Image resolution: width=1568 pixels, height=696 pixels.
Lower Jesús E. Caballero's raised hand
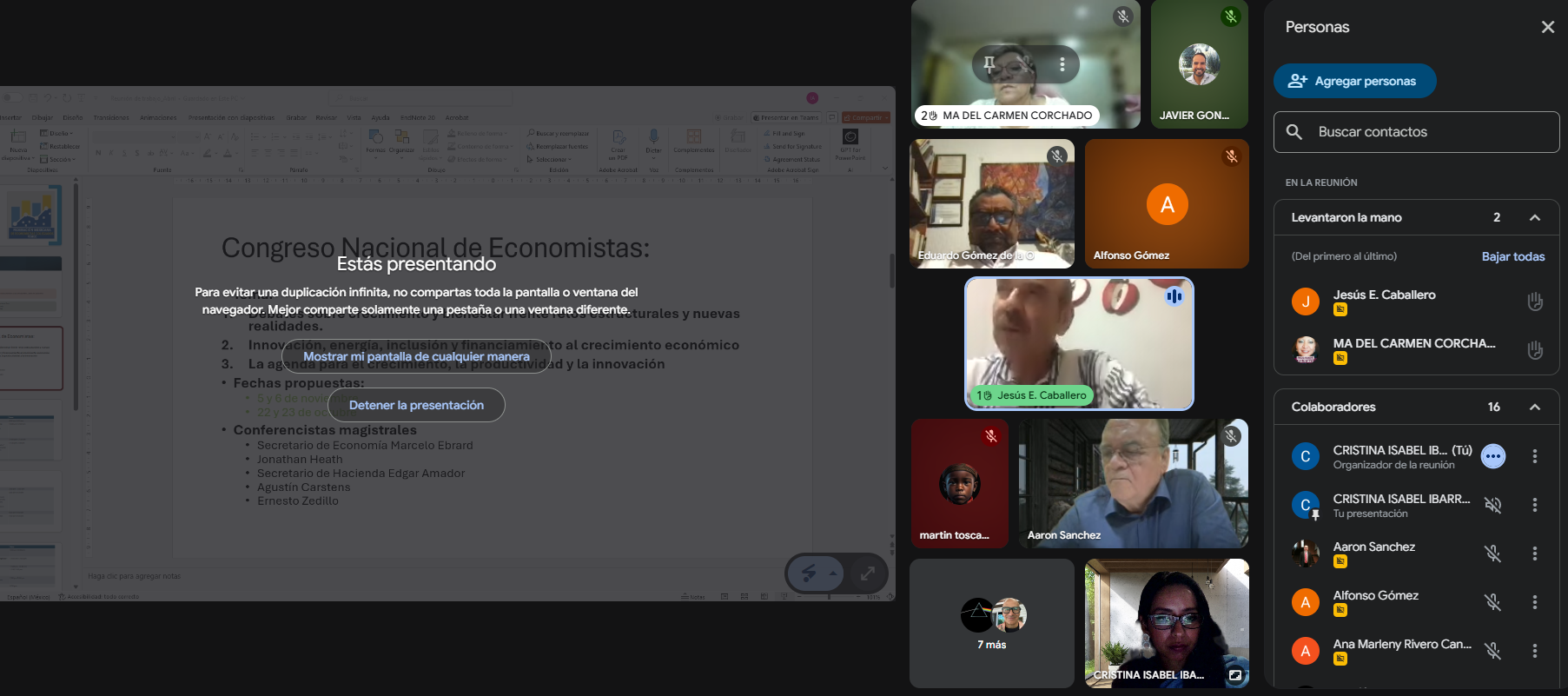click(1535, 302)
